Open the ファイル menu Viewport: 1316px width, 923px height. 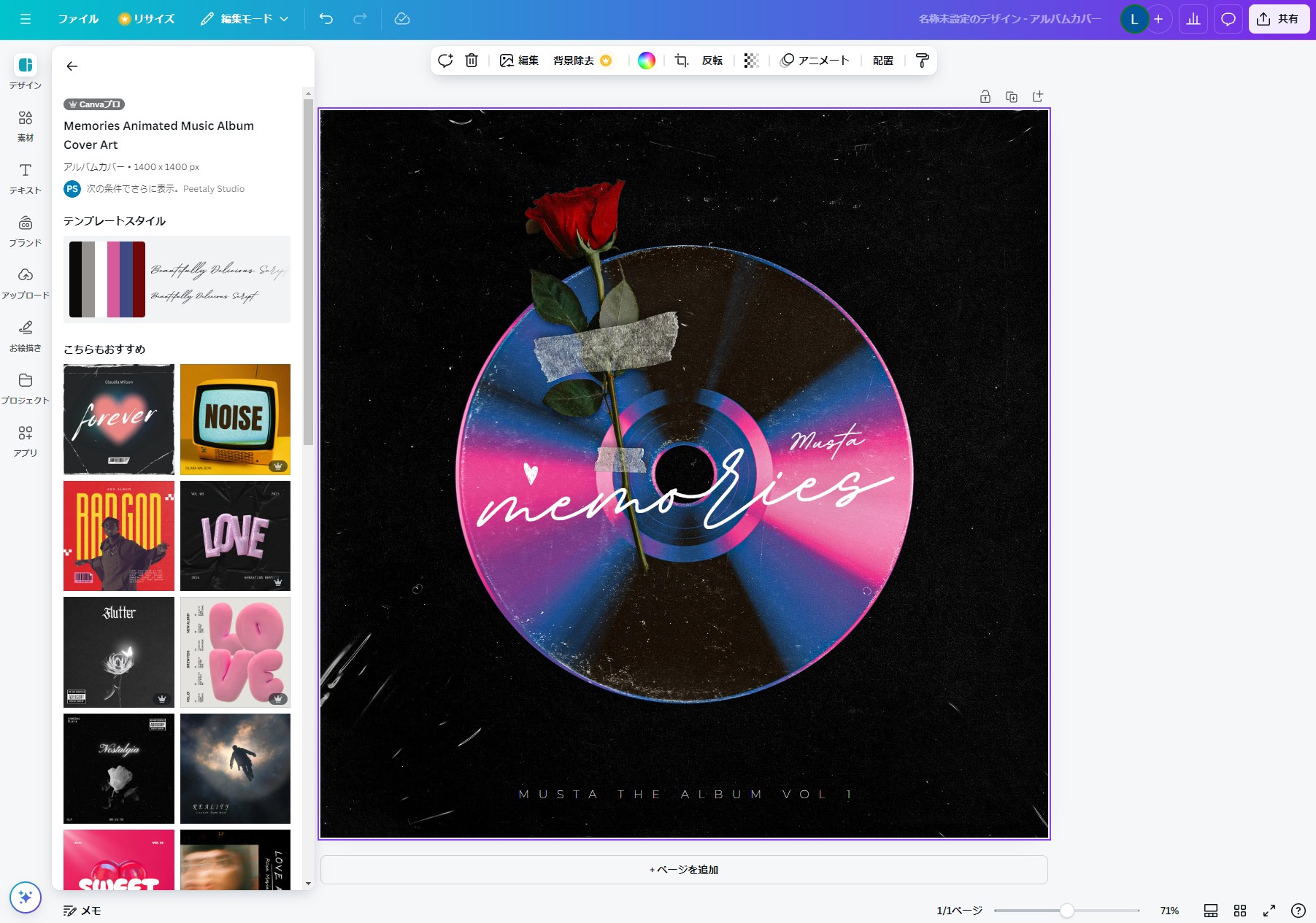pyautogui.click(x=78, y=19)
